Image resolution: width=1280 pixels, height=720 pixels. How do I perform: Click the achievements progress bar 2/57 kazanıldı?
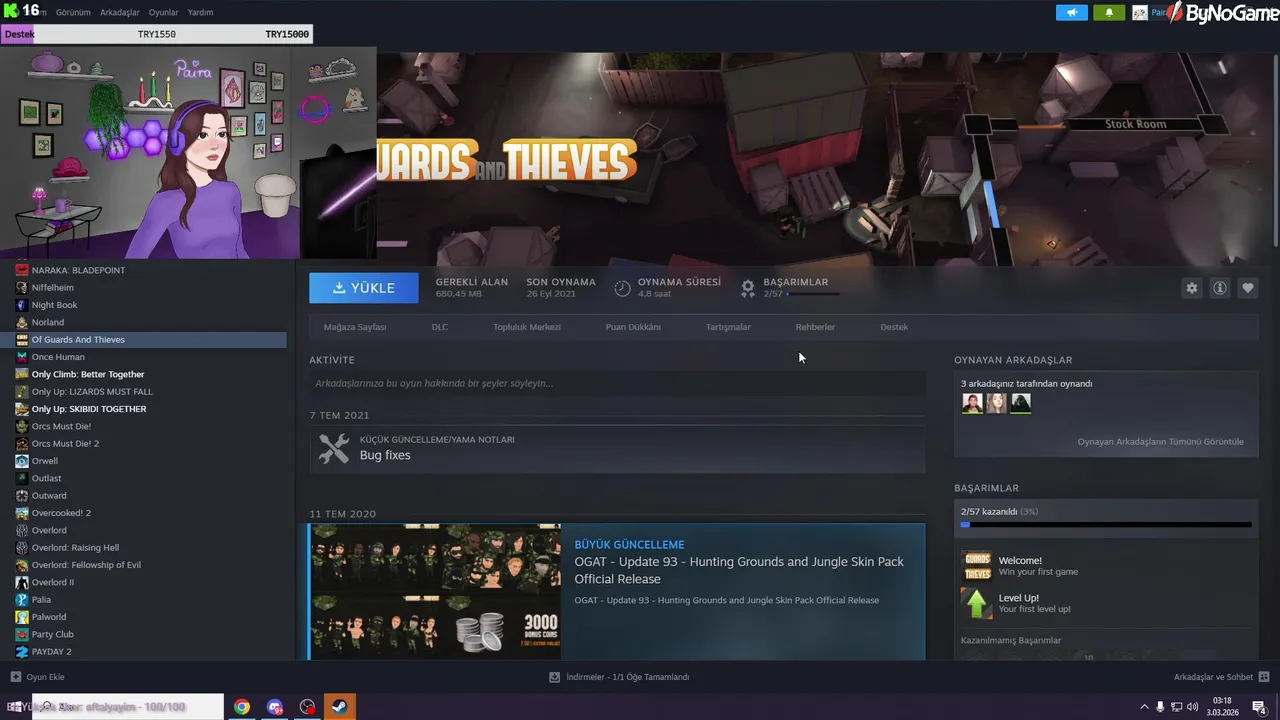tap(1106, 524)
